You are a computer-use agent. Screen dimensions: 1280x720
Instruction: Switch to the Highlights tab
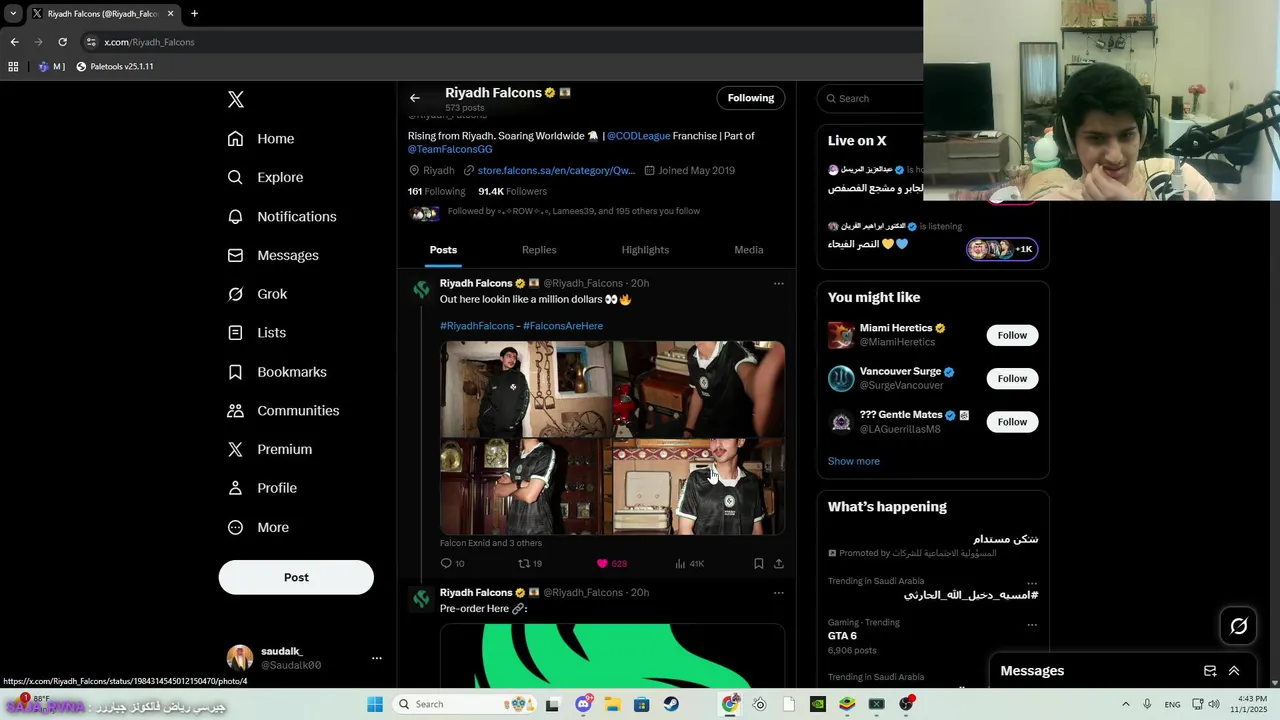point(645,250)
